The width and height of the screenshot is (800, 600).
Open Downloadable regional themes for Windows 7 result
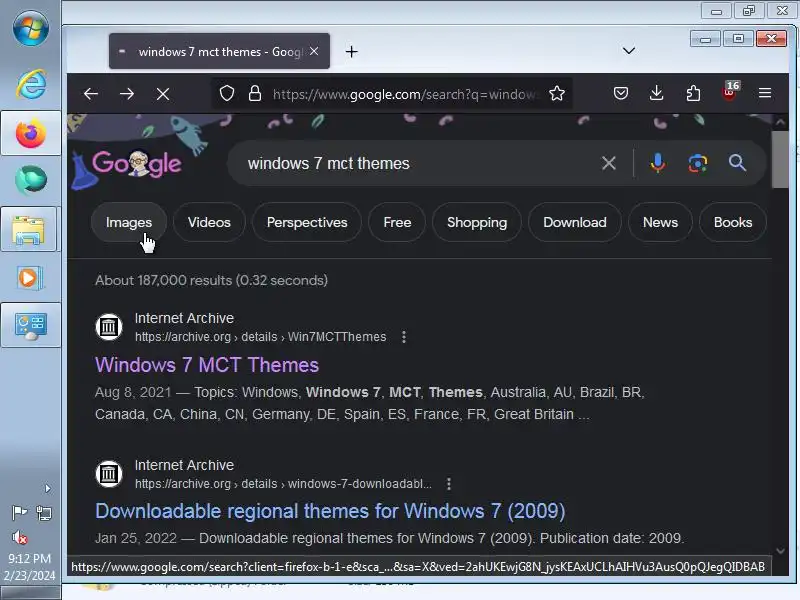pos(330,511)
